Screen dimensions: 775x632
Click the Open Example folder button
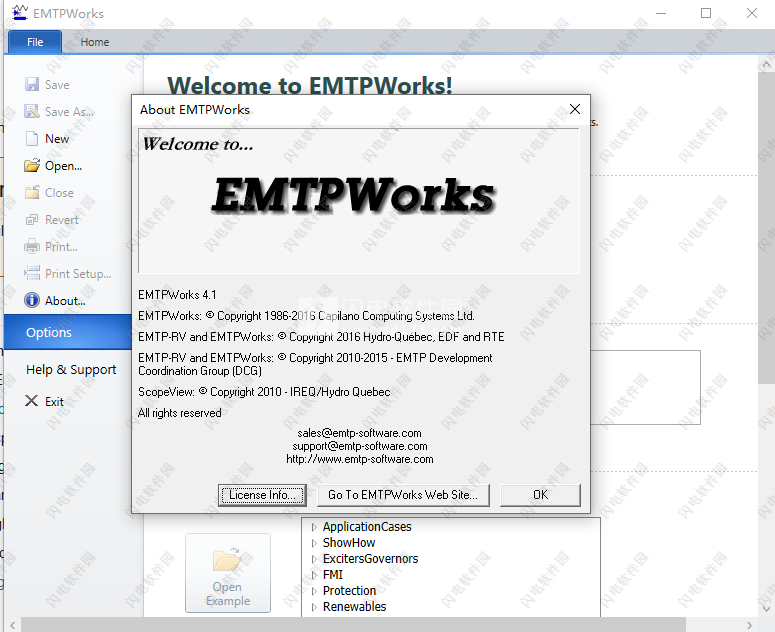tap(228, 573)
